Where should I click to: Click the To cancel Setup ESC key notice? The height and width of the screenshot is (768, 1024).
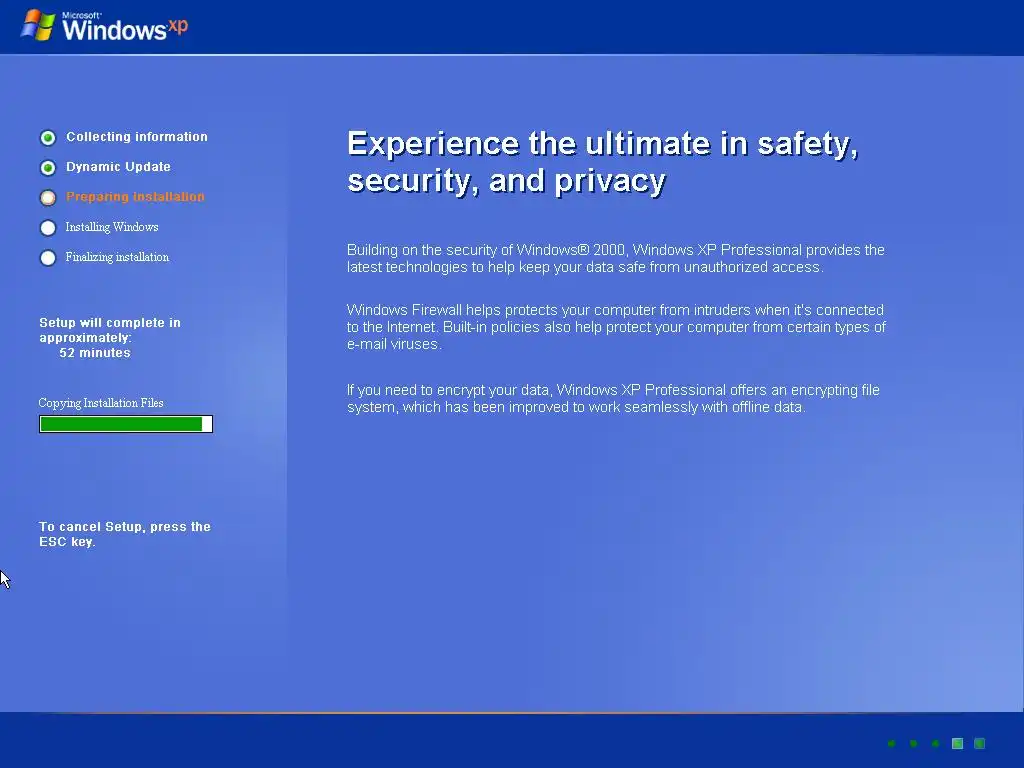[125, 534]
